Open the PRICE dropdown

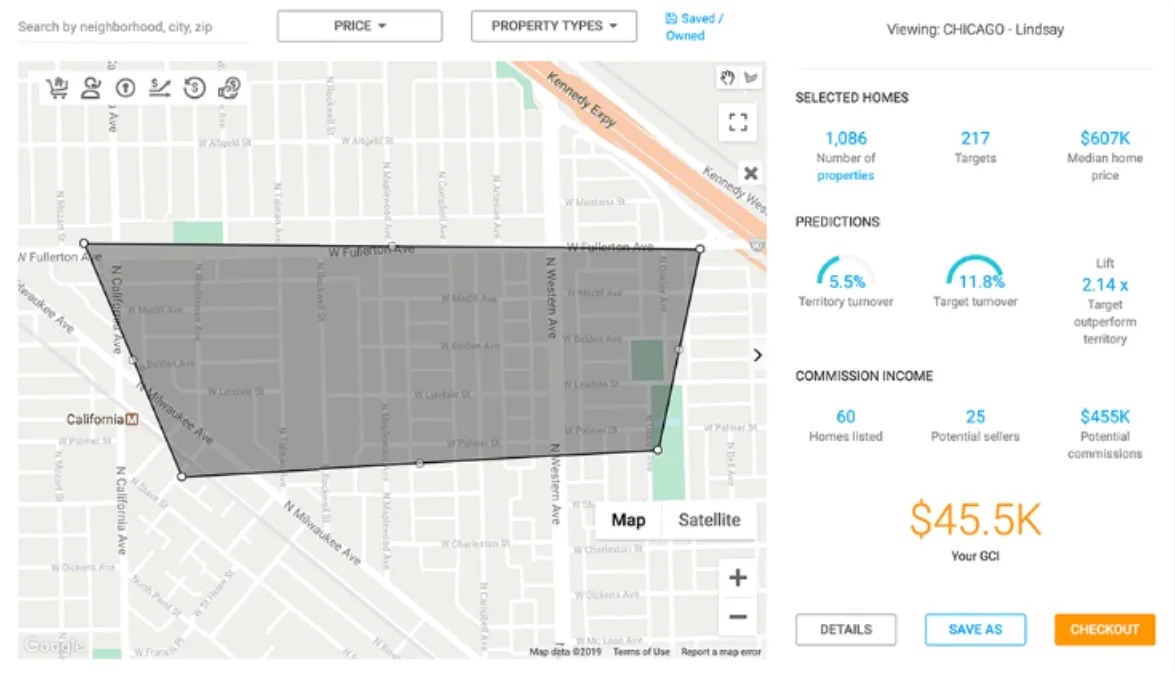pos(359,26)
